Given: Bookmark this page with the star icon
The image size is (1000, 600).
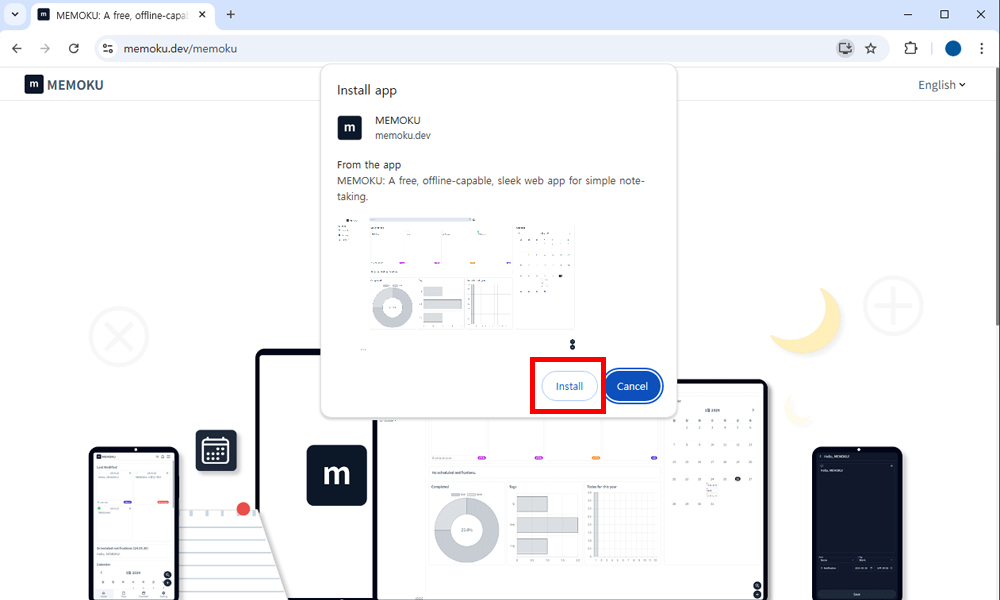Looking at the screenshot, I should tap(871, 48).
